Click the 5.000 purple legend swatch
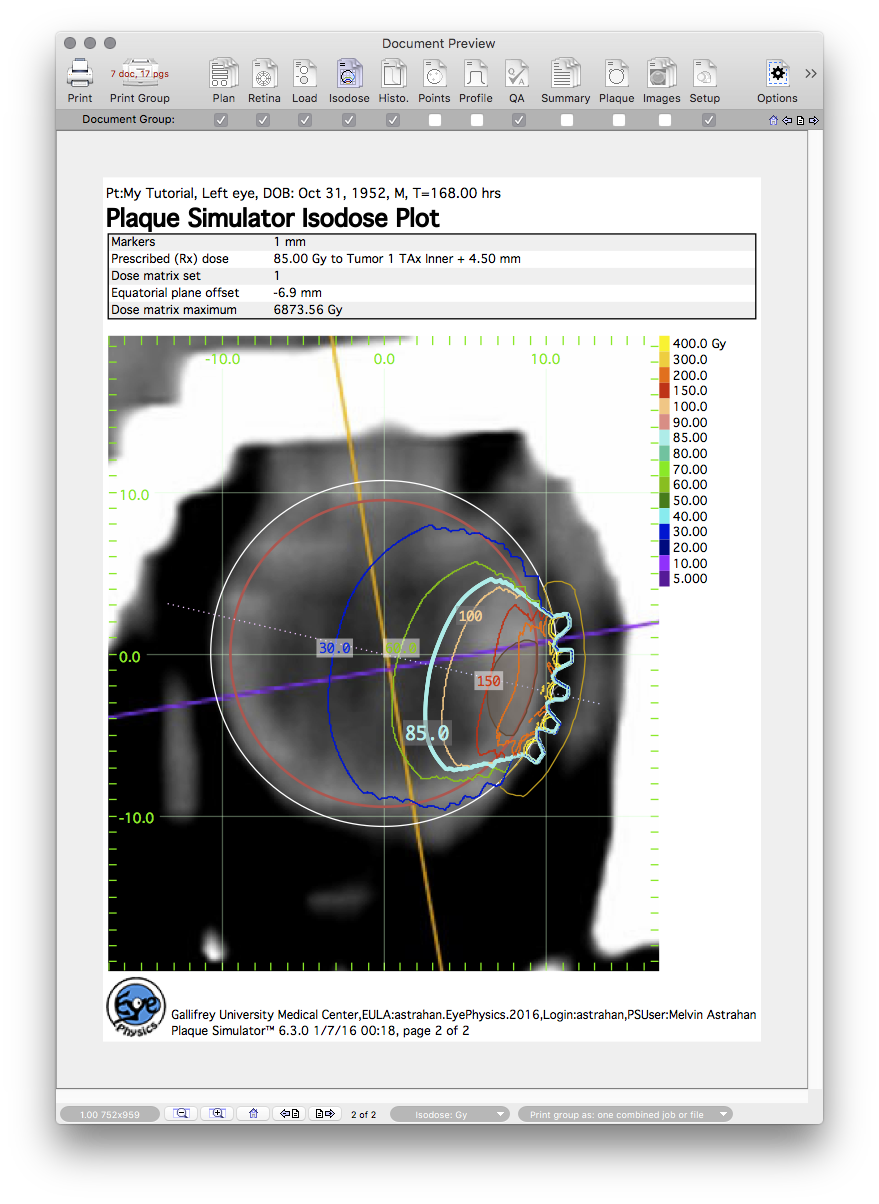Screen dimensions: 879x1204 pos(665,578)
